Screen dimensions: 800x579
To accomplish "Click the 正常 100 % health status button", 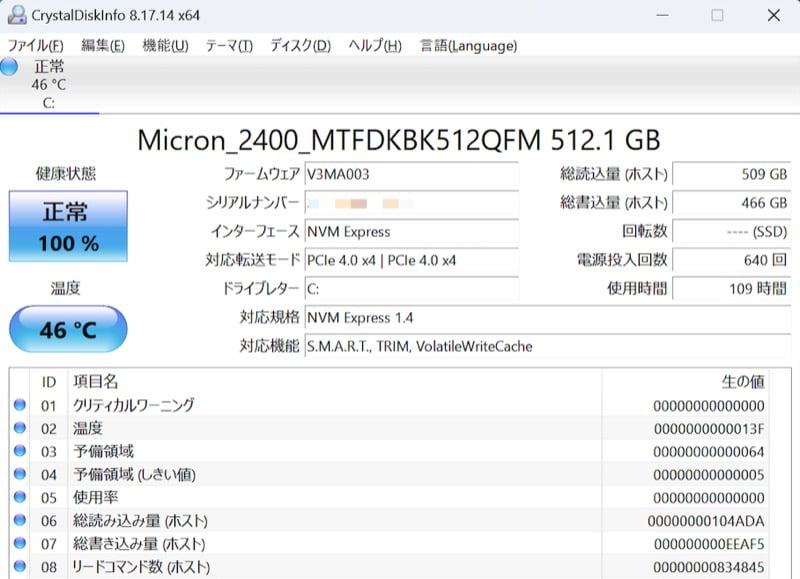I will pyautogui.click(x=68, y=226).
